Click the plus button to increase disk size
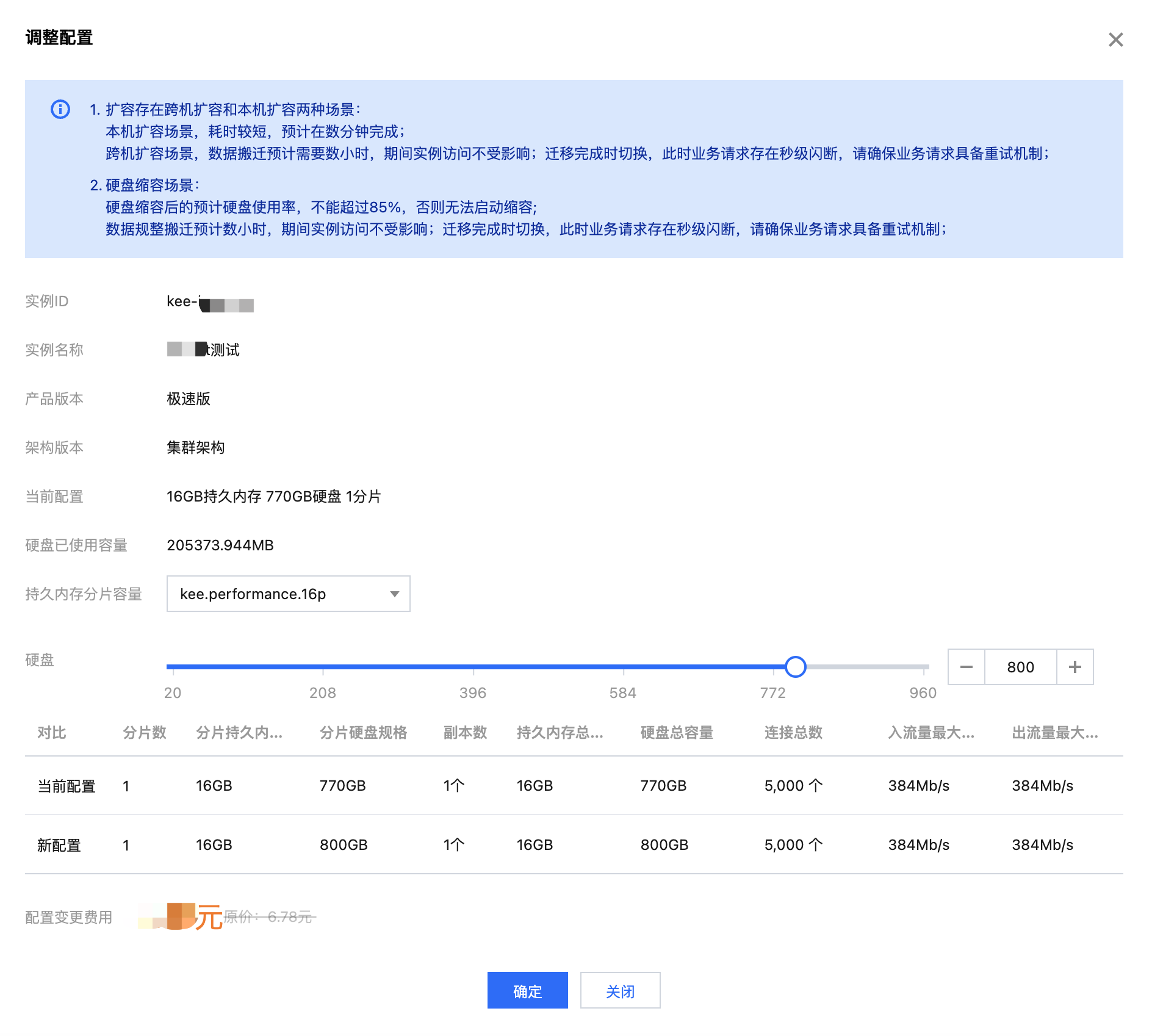The image size is (1152, 1036). (x=1075, y=667)
